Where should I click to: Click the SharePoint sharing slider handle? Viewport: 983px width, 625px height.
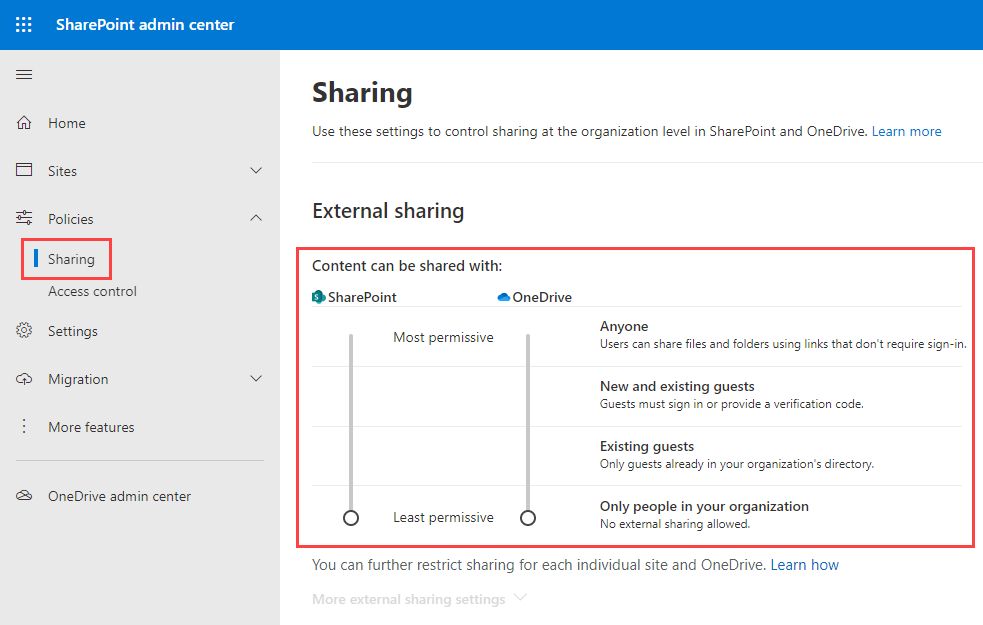[351, 518]
